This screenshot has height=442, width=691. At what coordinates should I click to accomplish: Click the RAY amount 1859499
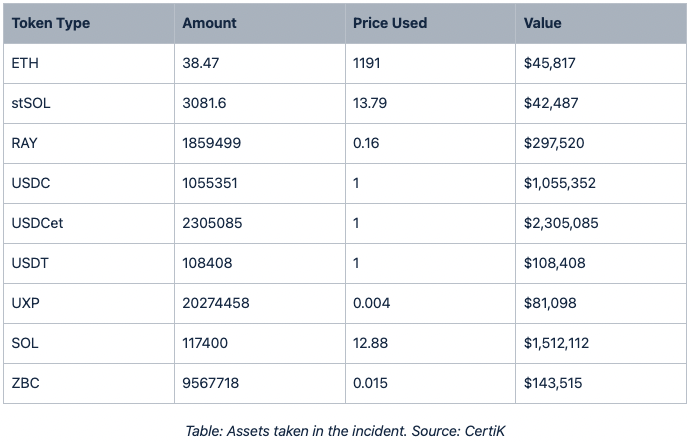[212, 143]
